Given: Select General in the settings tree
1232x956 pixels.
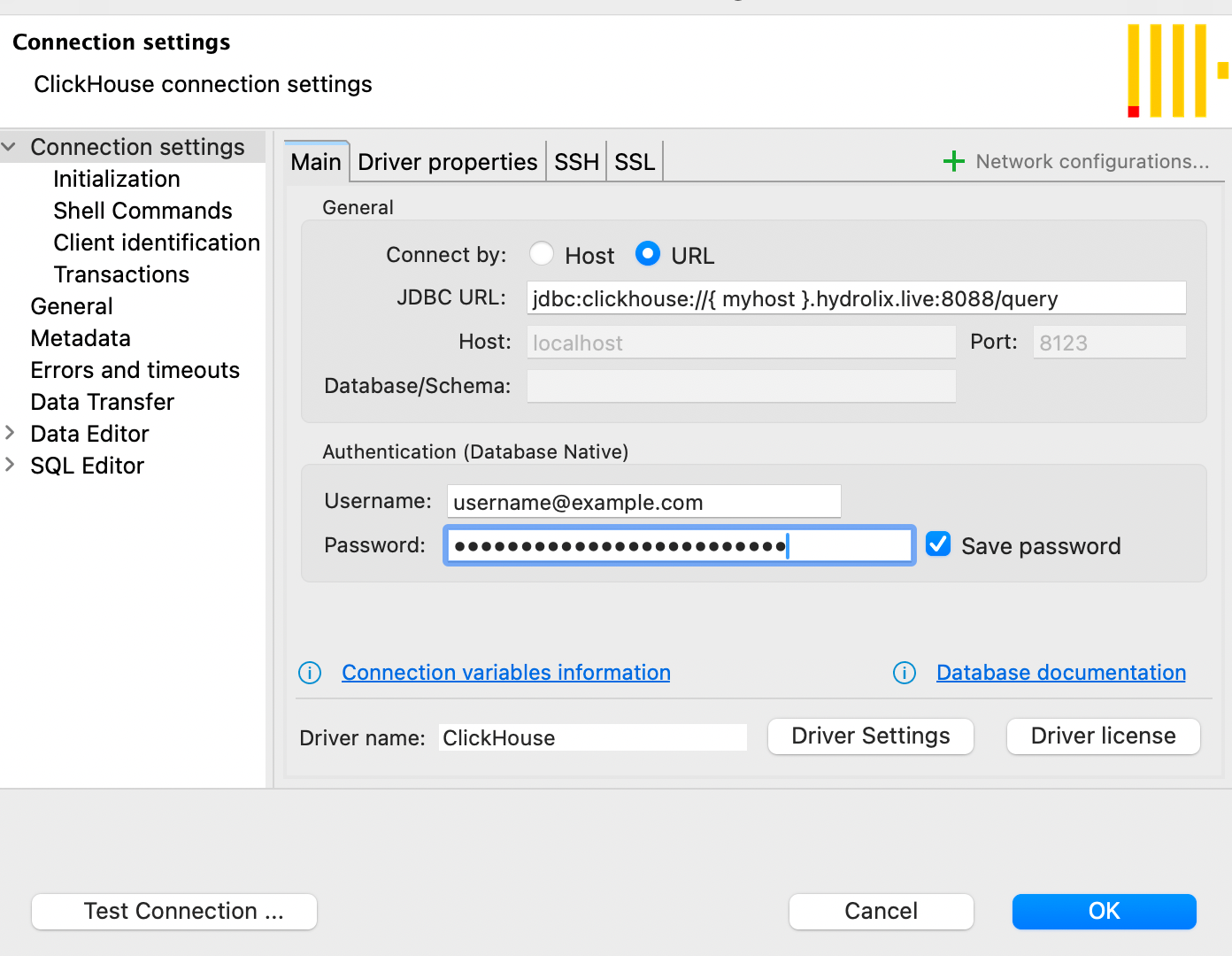Looking at the screenshot, I should click(72, 306).
